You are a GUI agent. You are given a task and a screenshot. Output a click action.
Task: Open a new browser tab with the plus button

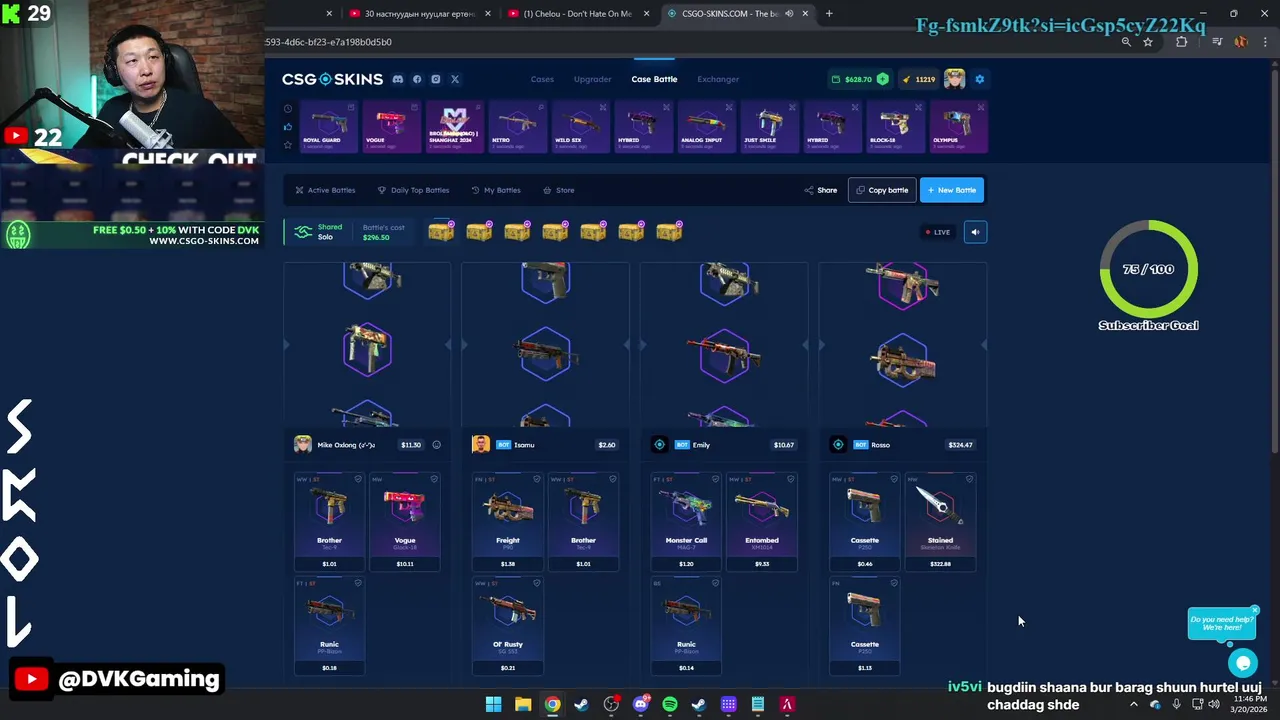[829, 14]
